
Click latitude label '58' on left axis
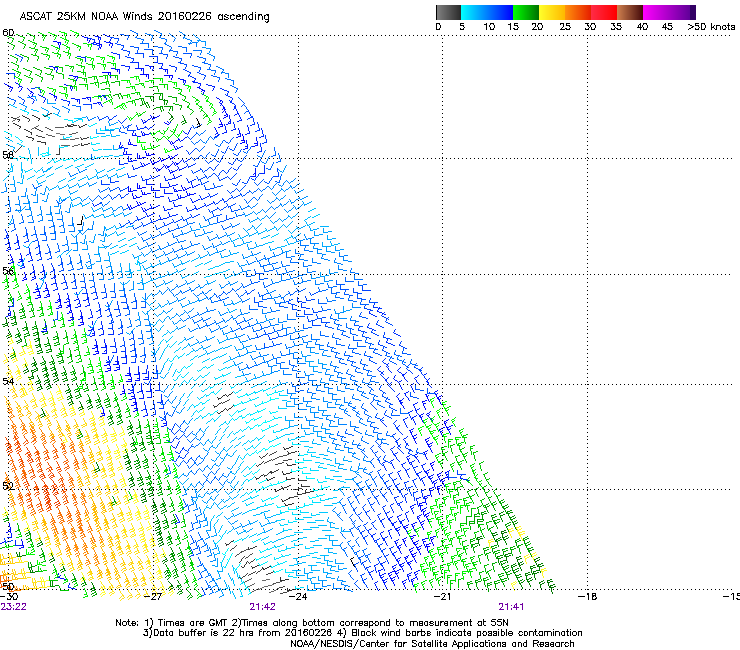click(x=8, y=155)
